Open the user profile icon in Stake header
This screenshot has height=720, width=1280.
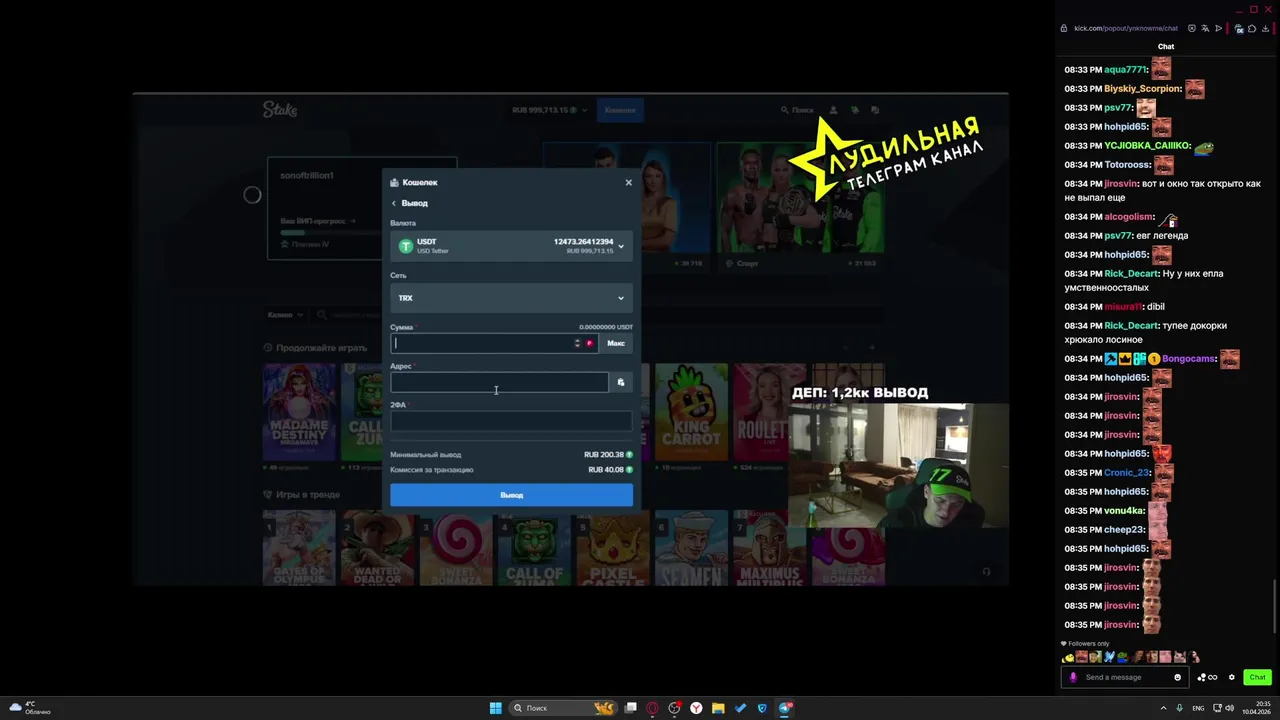(x=833, y=110)
